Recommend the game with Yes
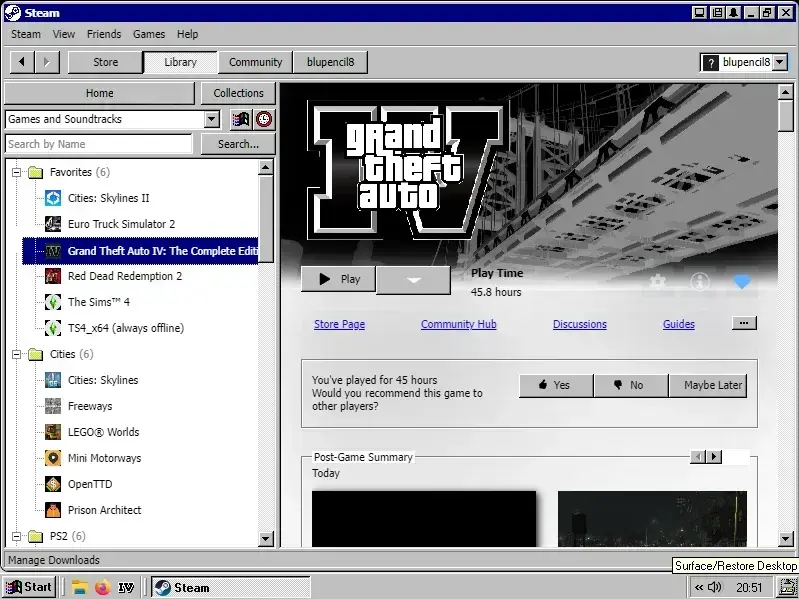The height and width of the screenshot is (599, 799). coord(556,385)
